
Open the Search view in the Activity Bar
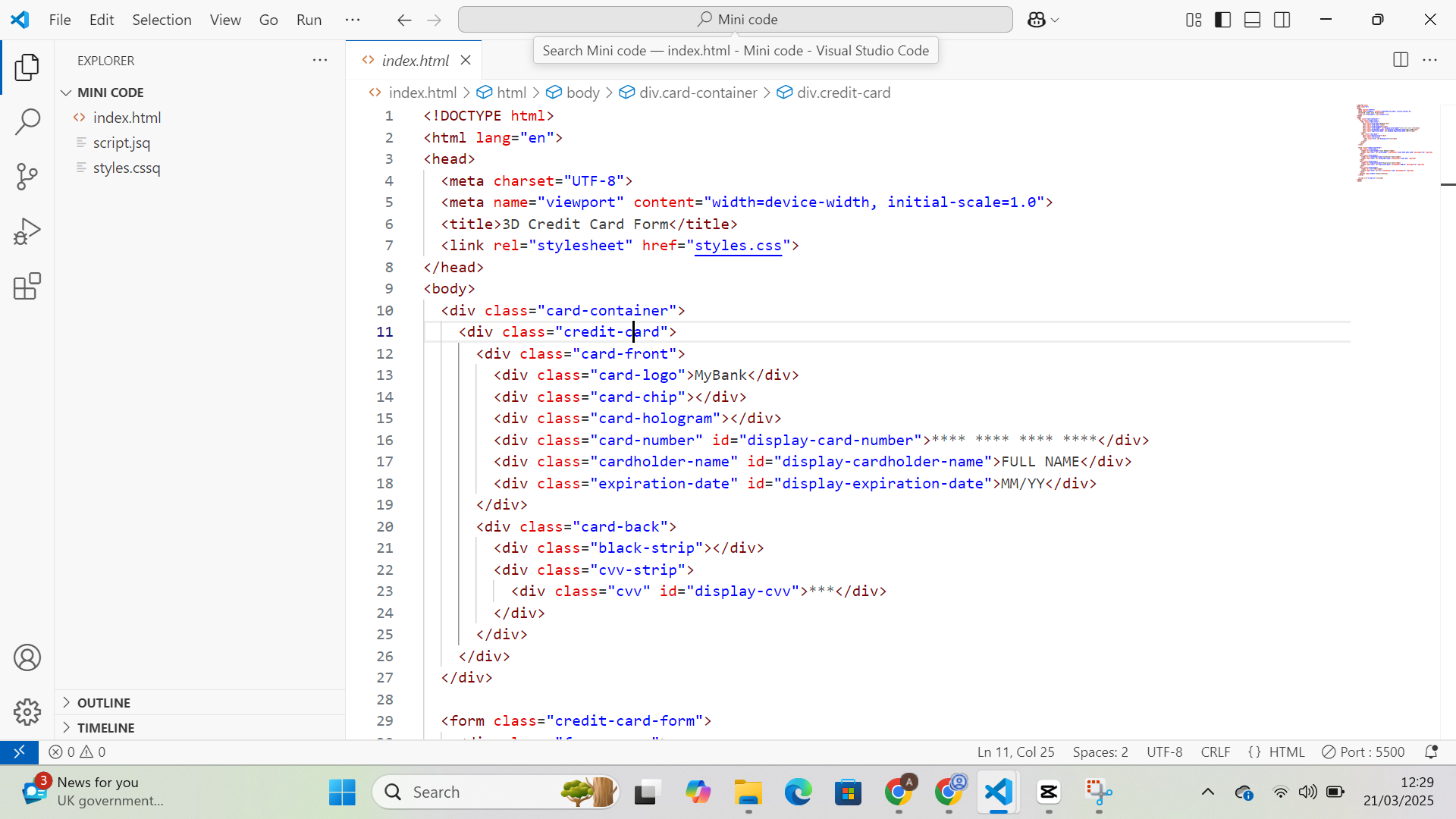point(27,121)
